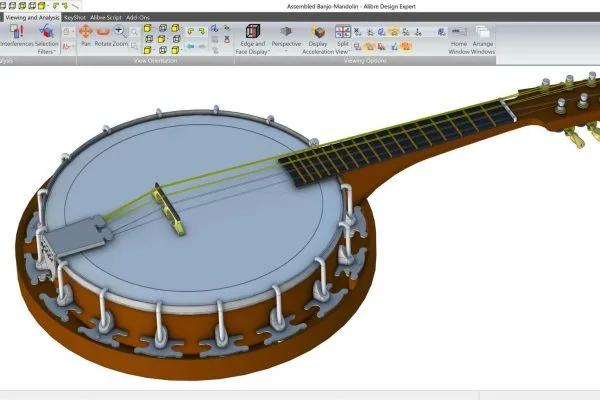Click the small grey icon with dropdown right of Selection Filters
Screen dimensions: 600x400
click(68, 32)
